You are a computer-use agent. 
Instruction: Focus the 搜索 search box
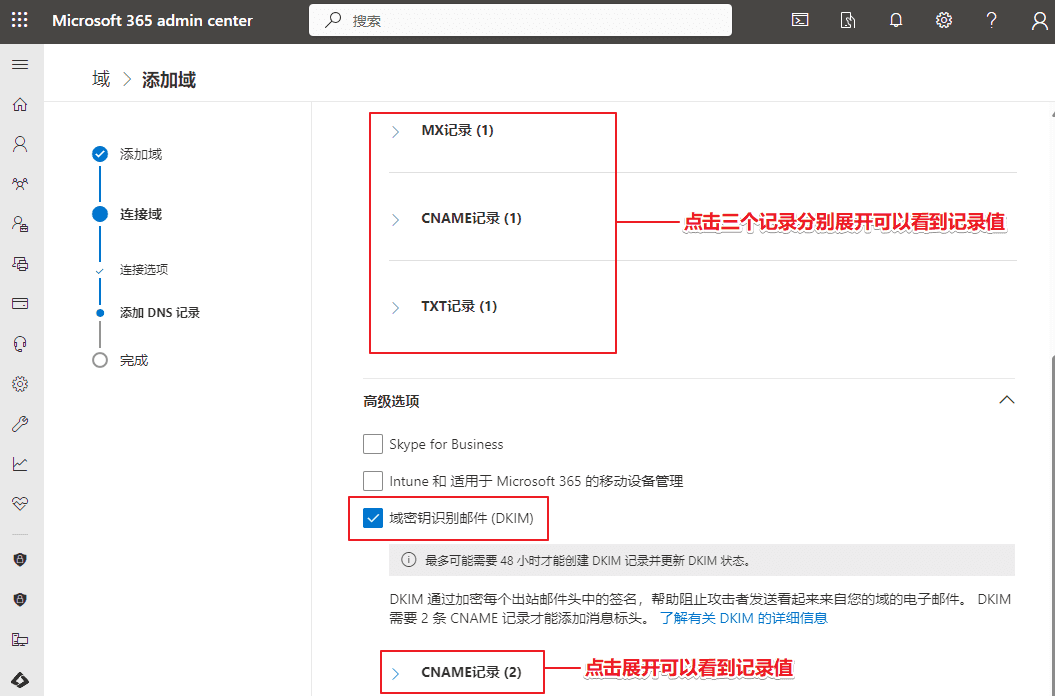520,20
